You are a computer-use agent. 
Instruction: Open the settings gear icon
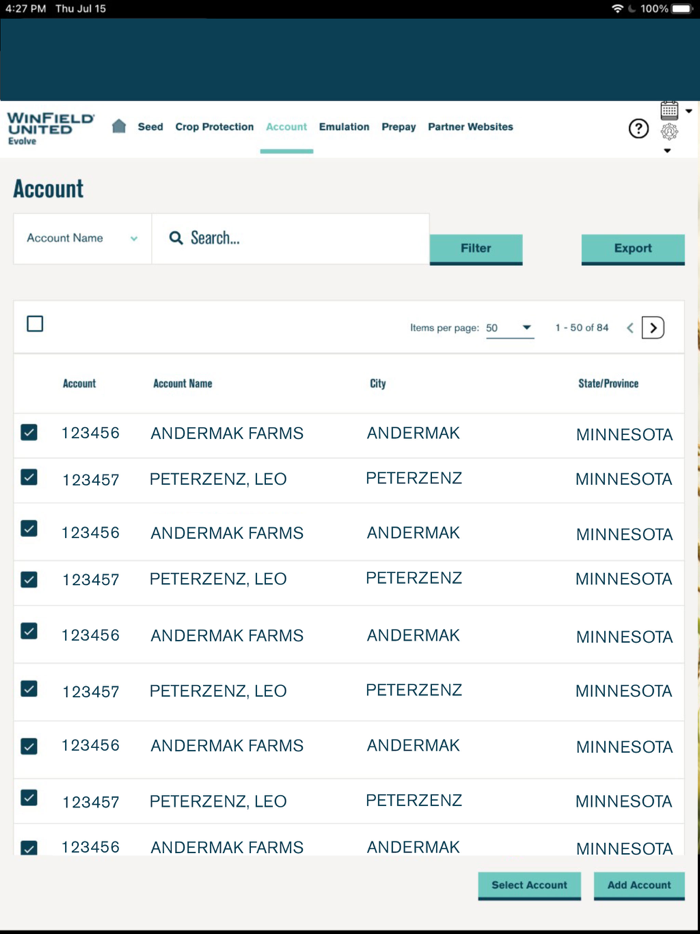[670, 132]
